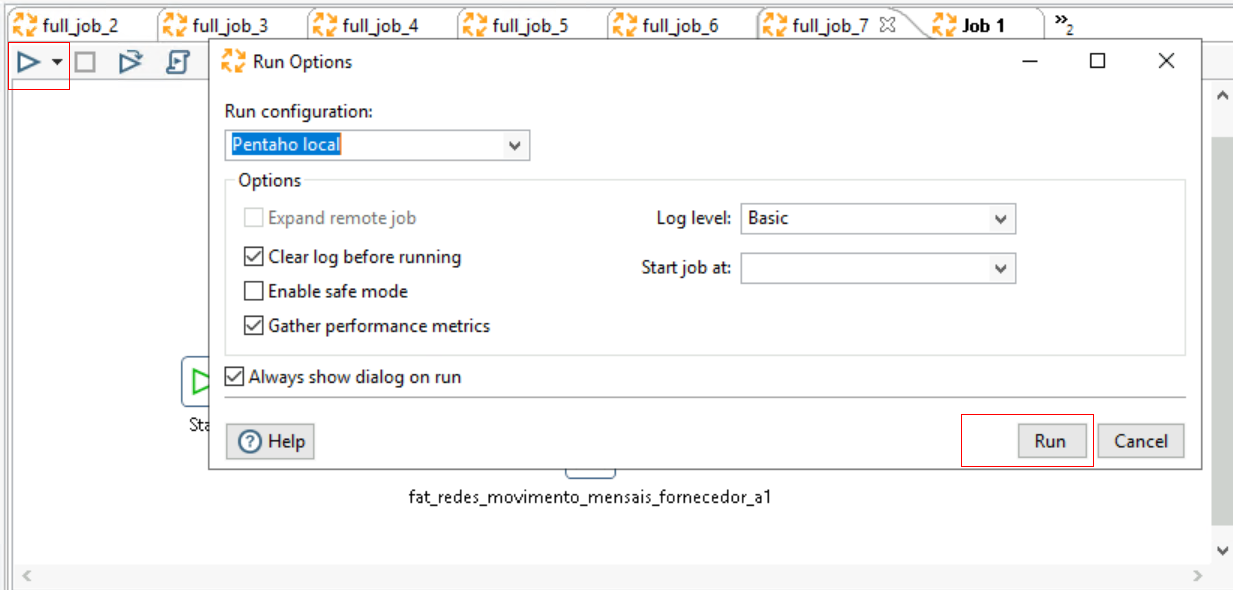
Task: Open the run options arrow beside the play icon
Action: (x=57, y=63)
